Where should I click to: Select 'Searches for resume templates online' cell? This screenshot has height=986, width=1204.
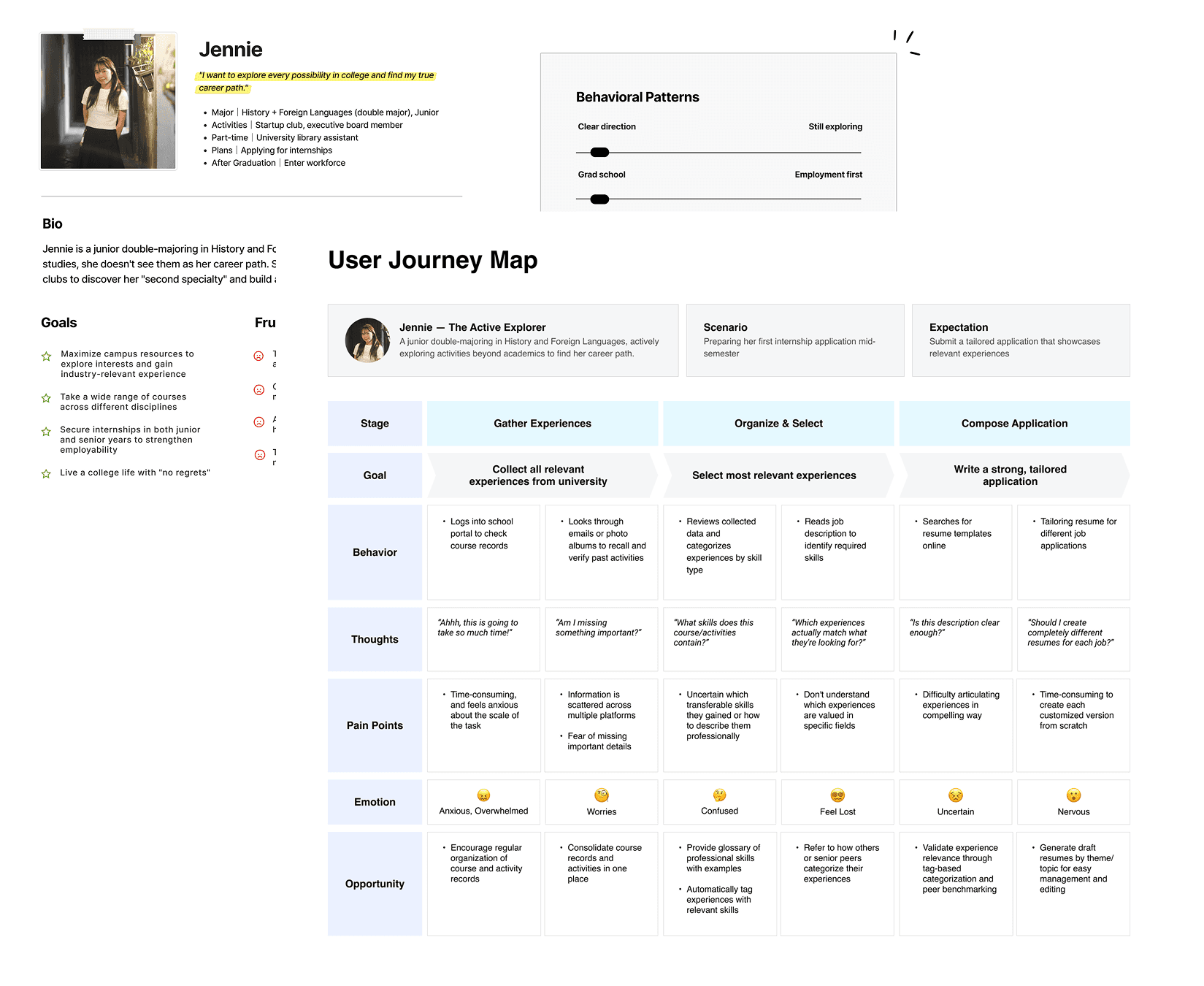pyautogui.click(x=956, y=552)
